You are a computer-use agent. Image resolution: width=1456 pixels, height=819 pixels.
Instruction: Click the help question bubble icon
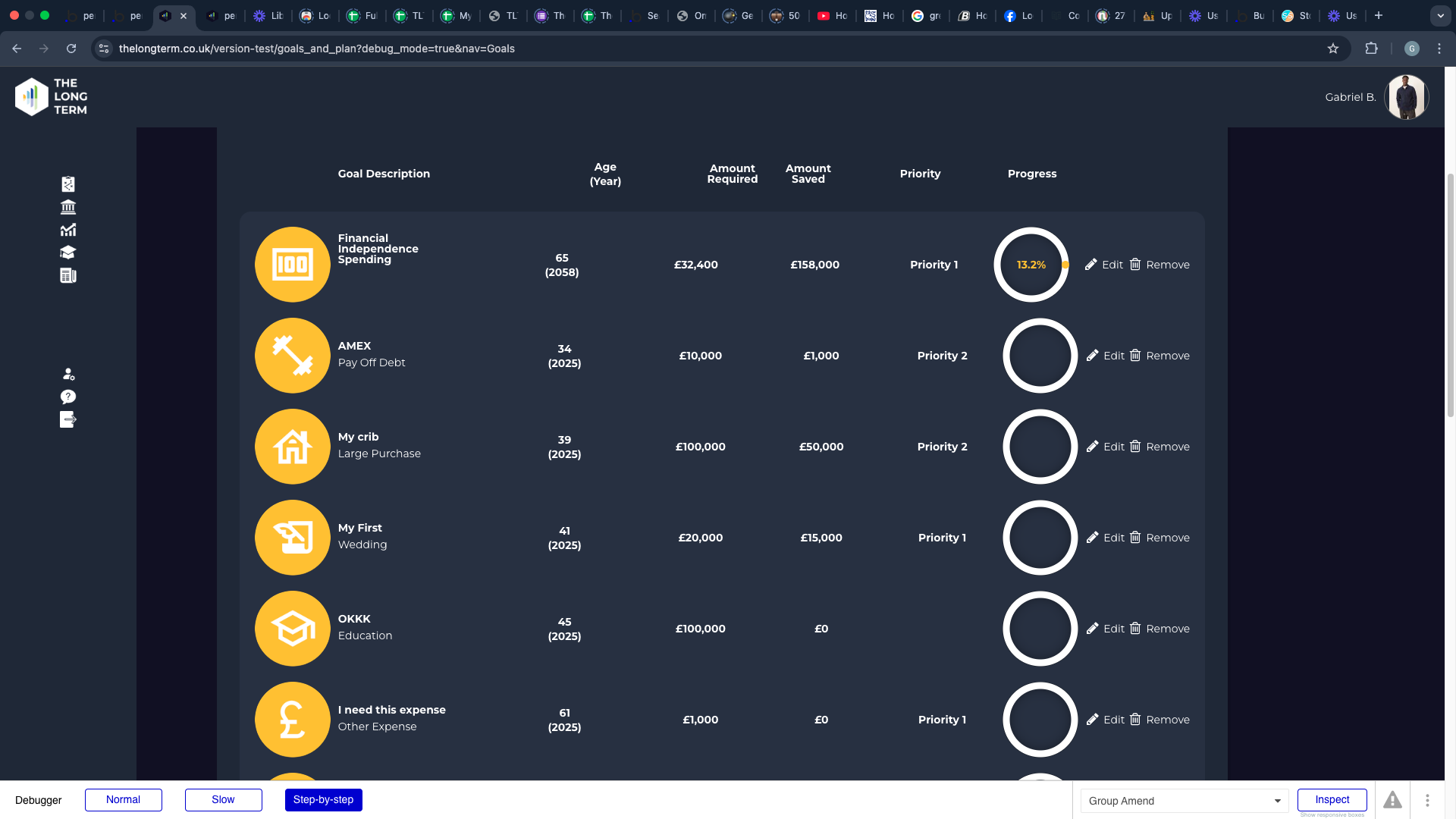click(68, 397)
